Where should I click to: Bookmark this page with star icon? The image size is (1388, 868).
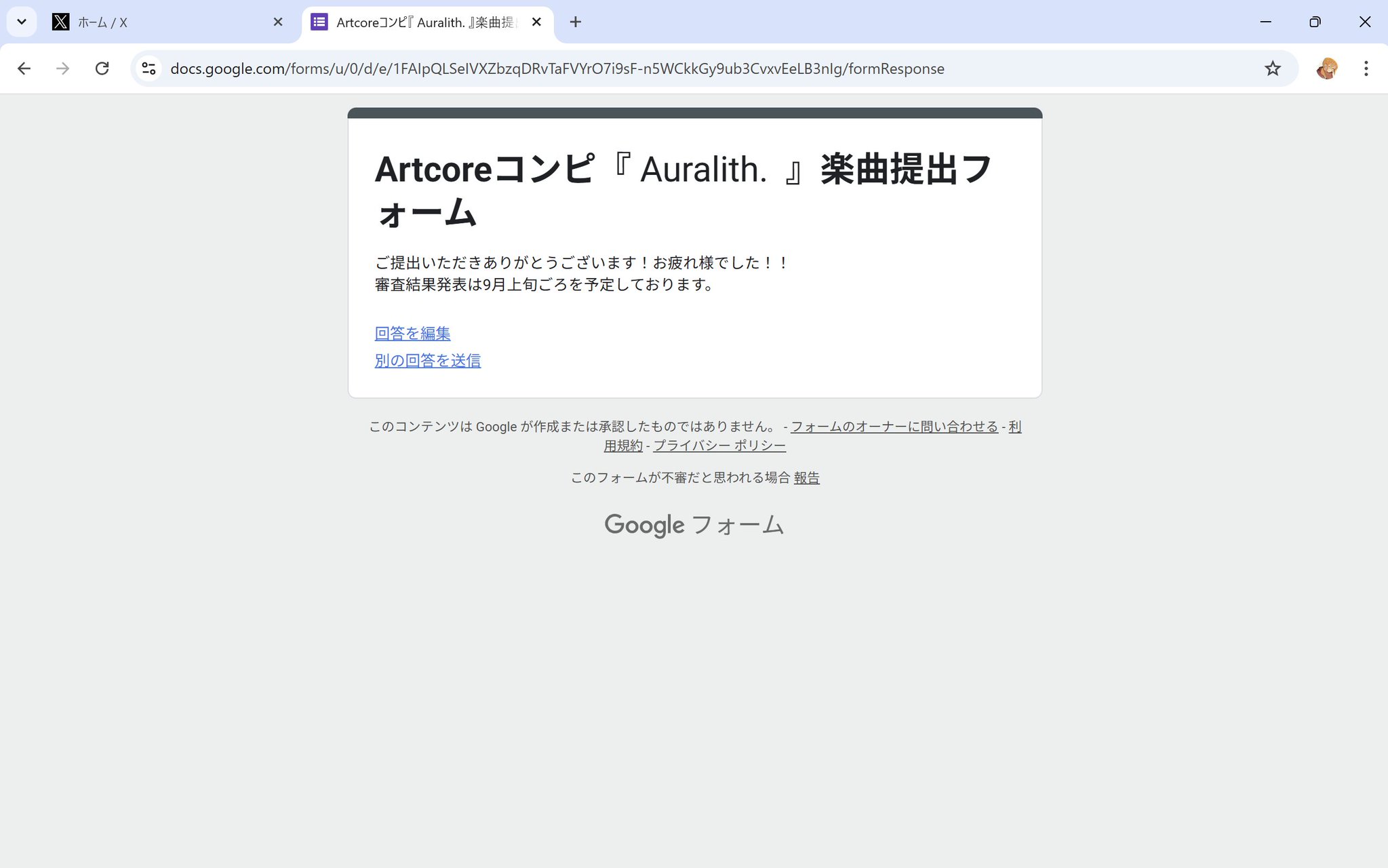(x=1273, y=68)
